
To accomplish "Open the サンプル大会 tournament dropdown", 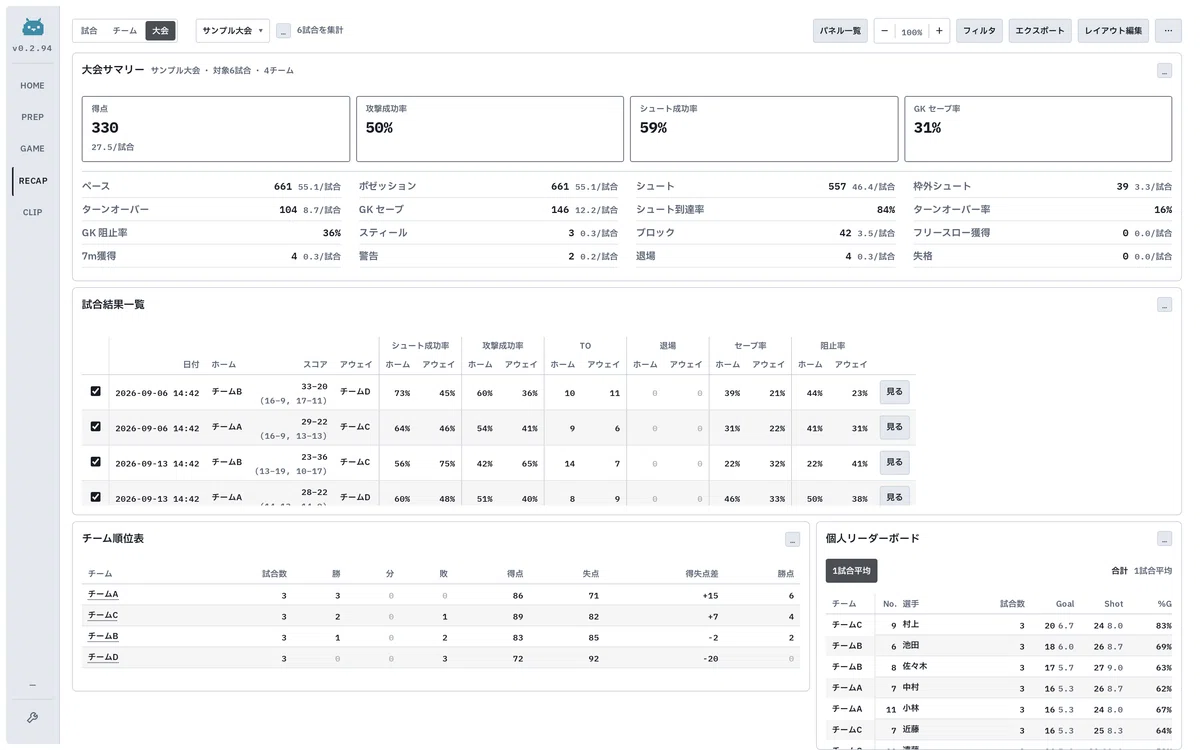I will click(x=232, y=31).
